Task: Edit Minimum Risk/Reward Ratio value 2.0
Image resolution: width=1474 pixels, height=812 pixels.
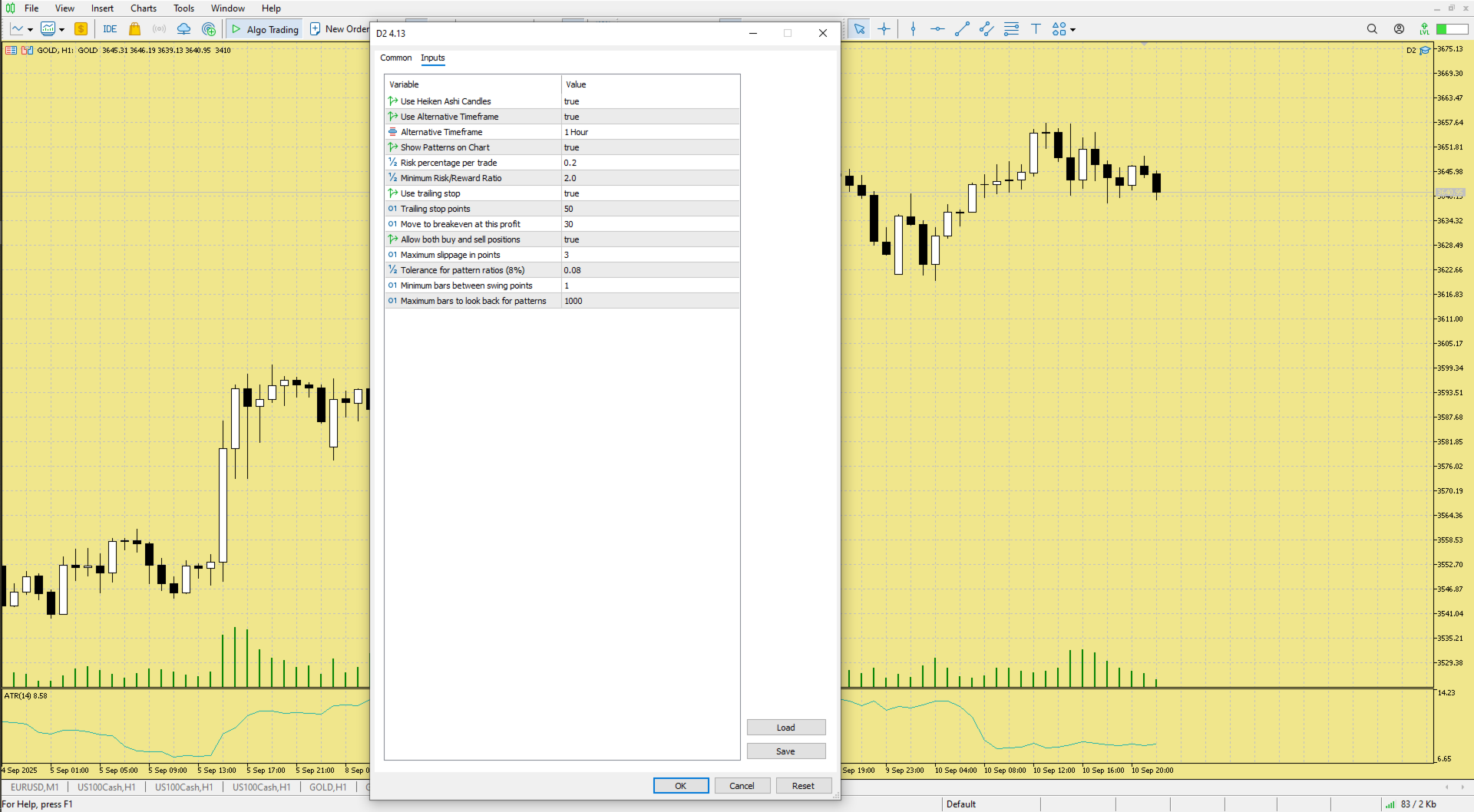Action: tap(650, 178)
